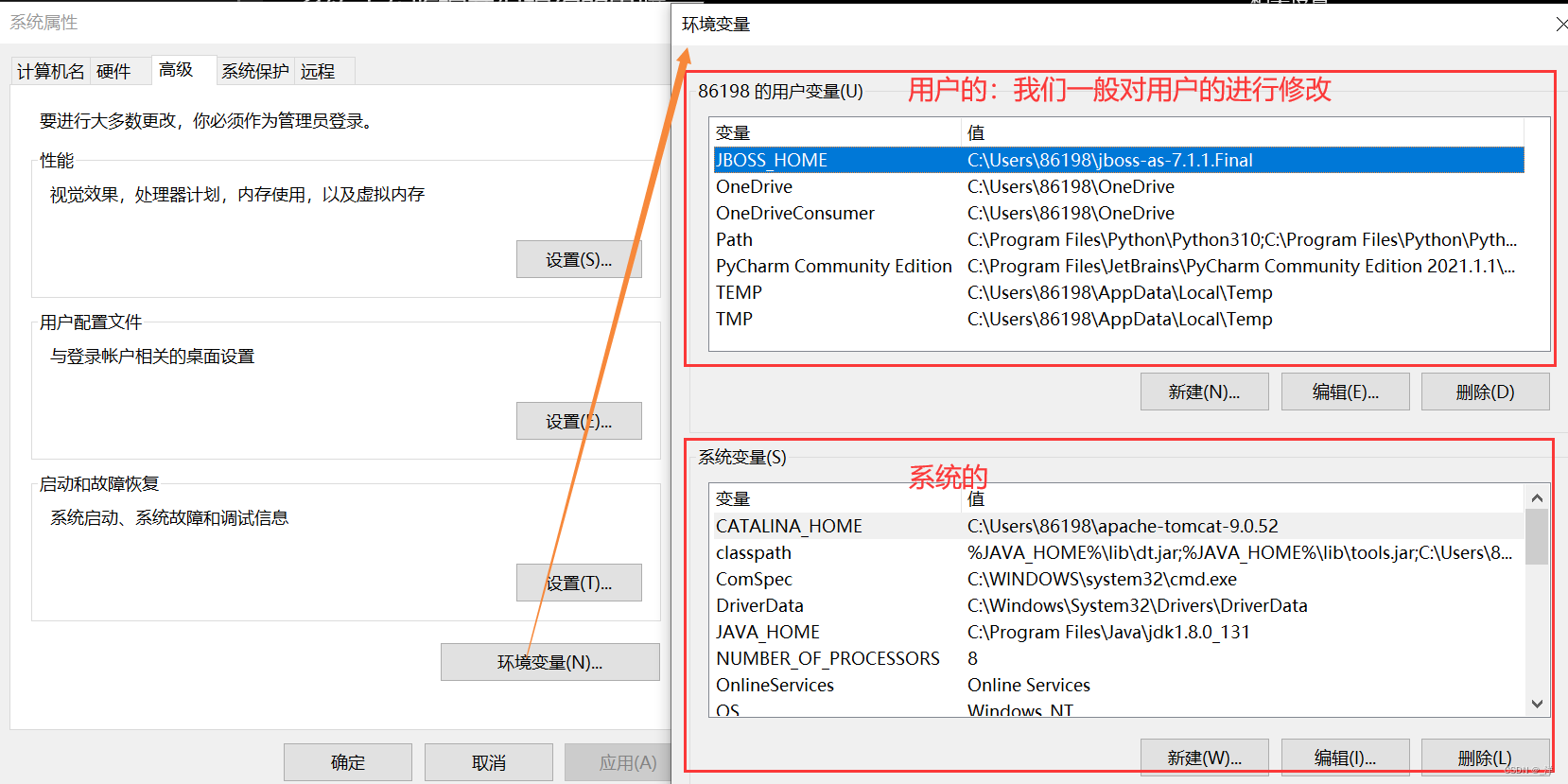Close the 环境变量 dialog

point(1560,25)
